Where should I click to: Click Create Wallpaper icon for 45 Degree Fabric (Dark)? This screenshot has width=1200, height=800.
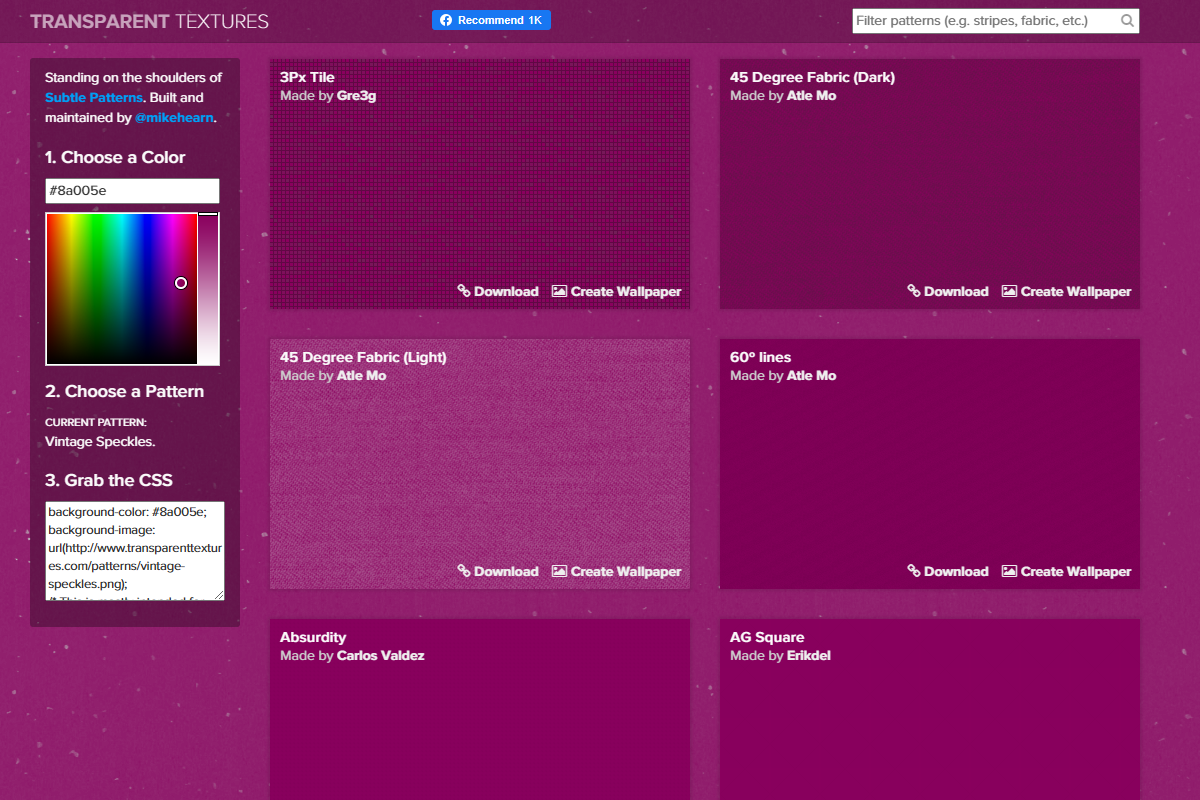(x=1010, y=291)
